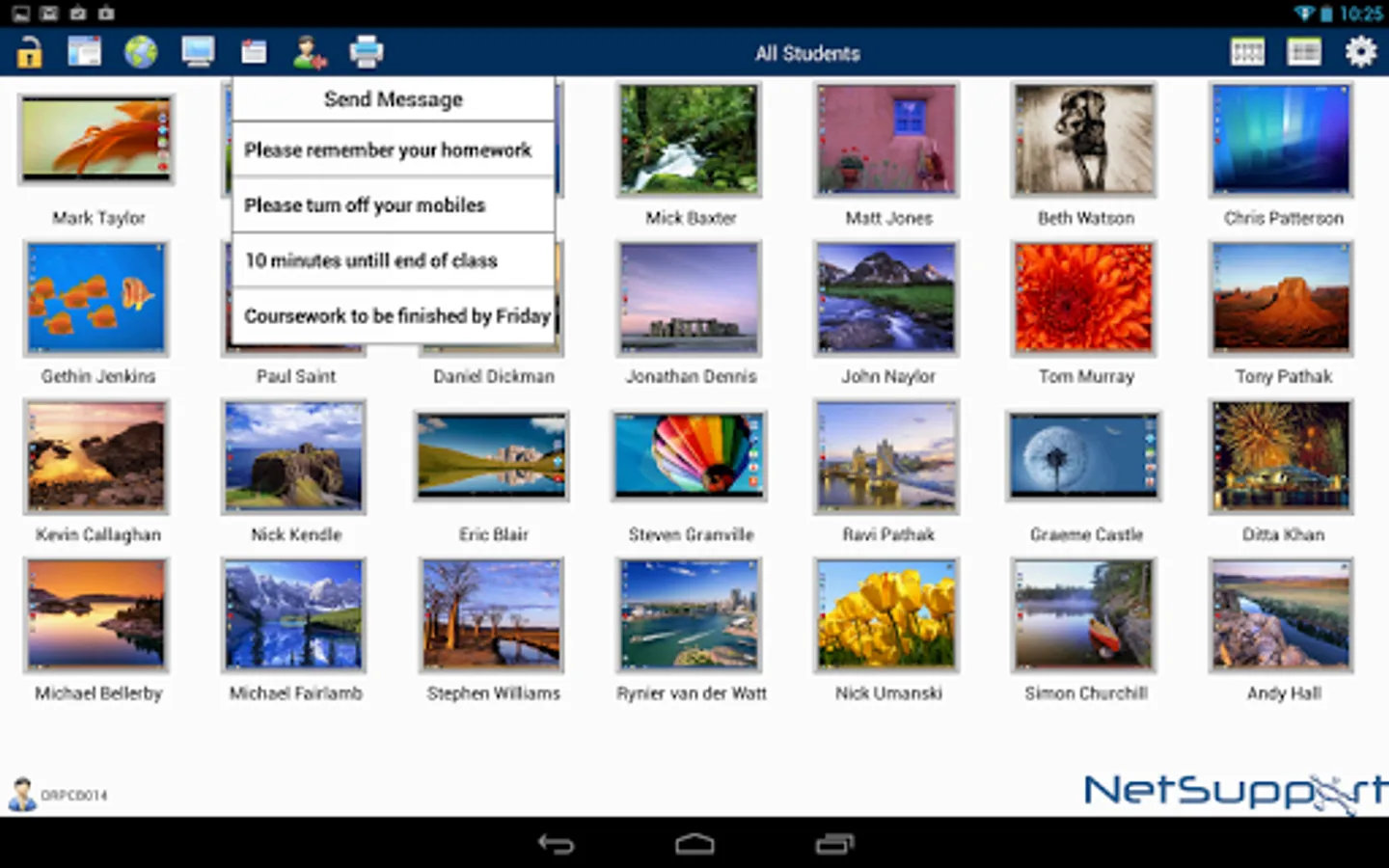Viewport: 1389px width, 868px height.
Task: Select Matt Jones's thumbnail
Action: 887,140
